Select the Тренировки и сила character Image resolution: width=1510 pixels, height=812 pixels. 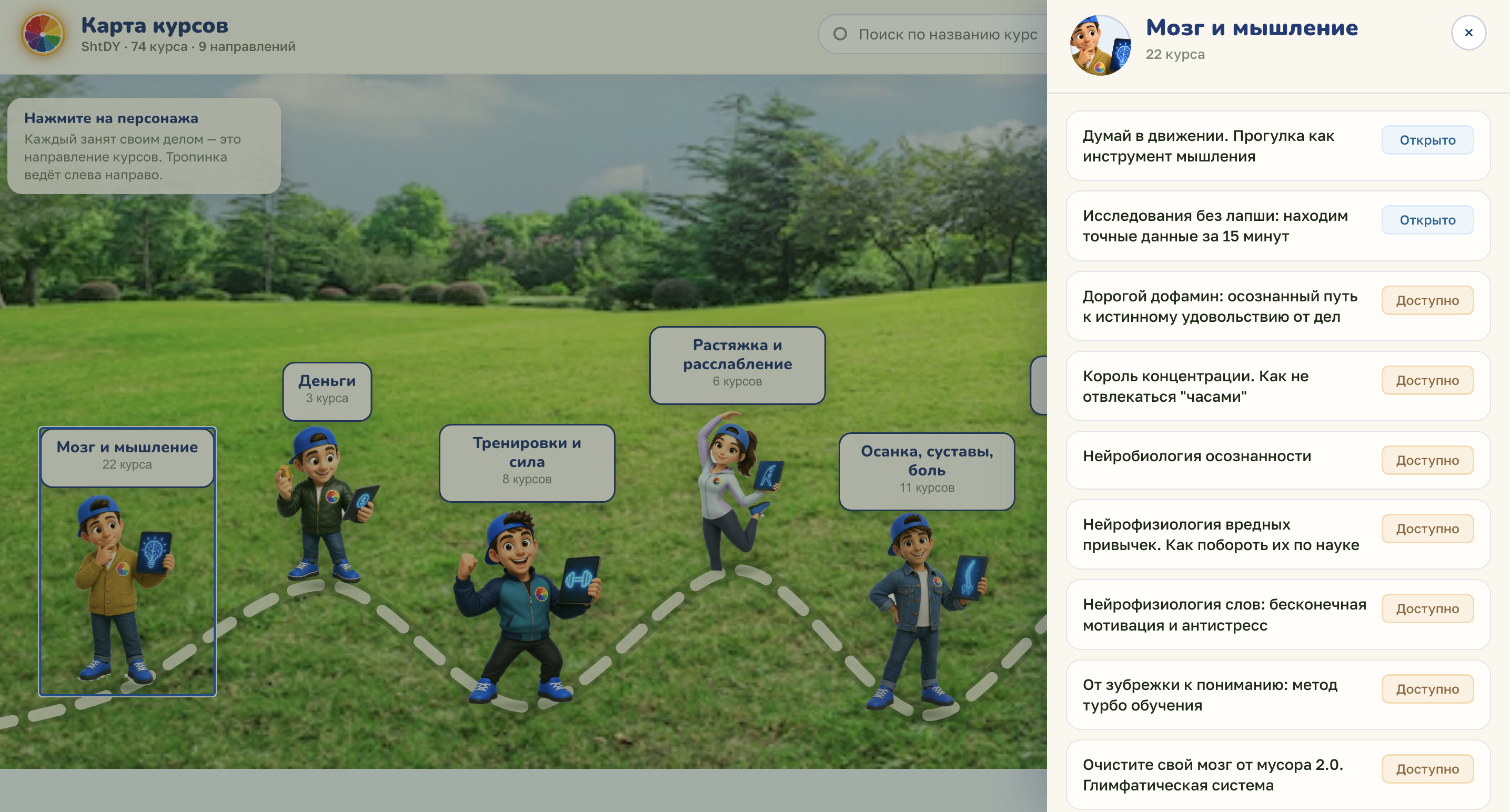click(528, 606)
